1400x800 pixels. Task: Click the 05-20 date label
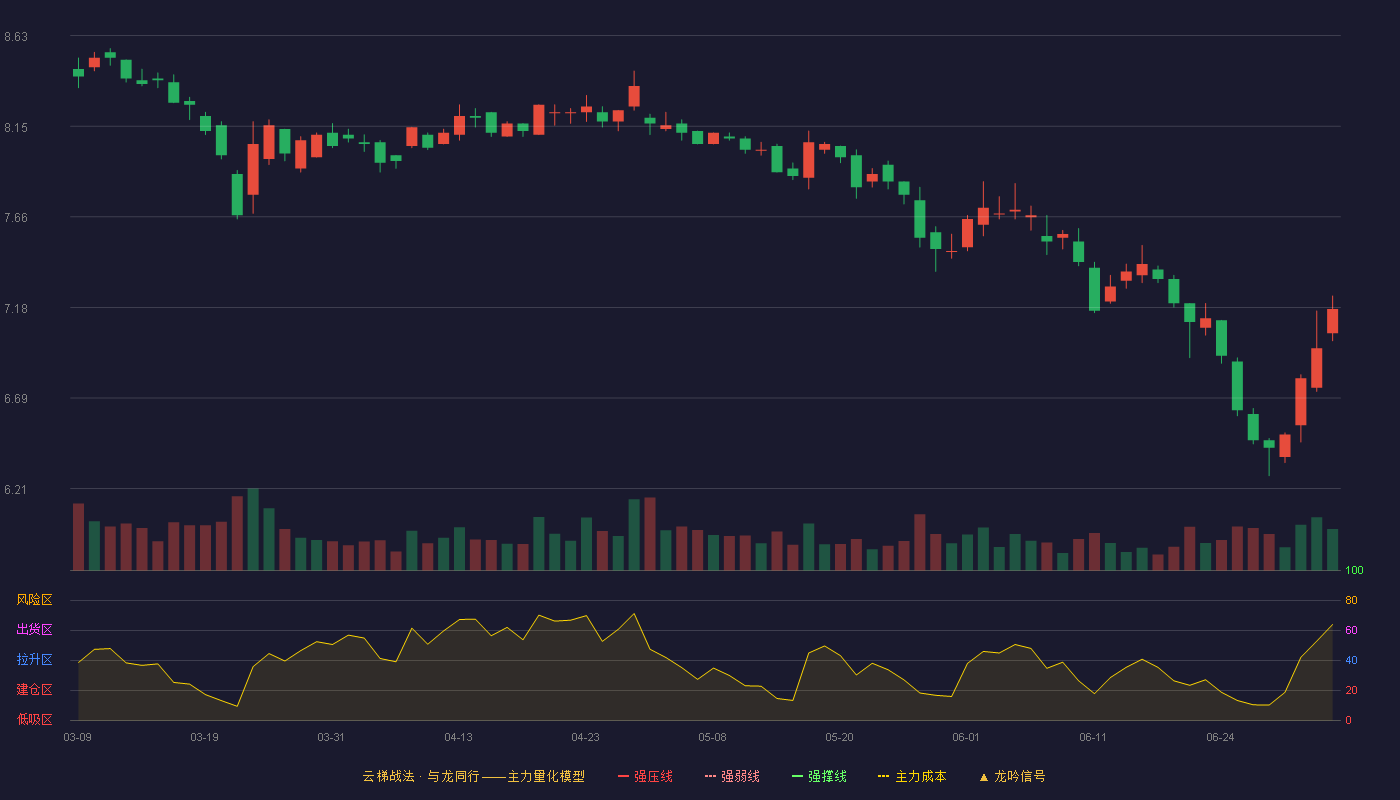839,737
